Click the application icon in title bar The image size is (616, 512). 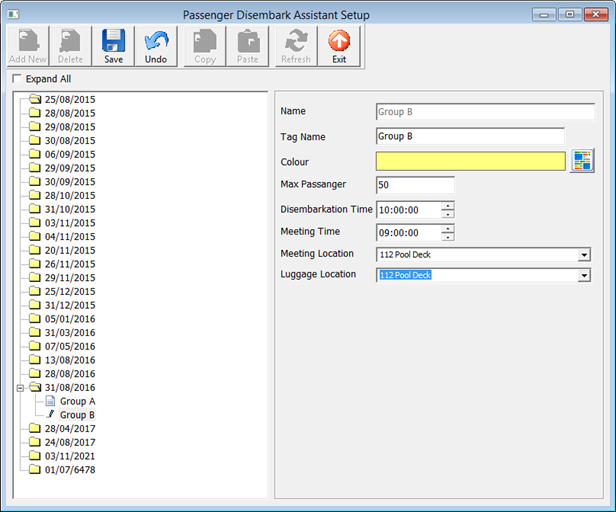click(13, 15)
